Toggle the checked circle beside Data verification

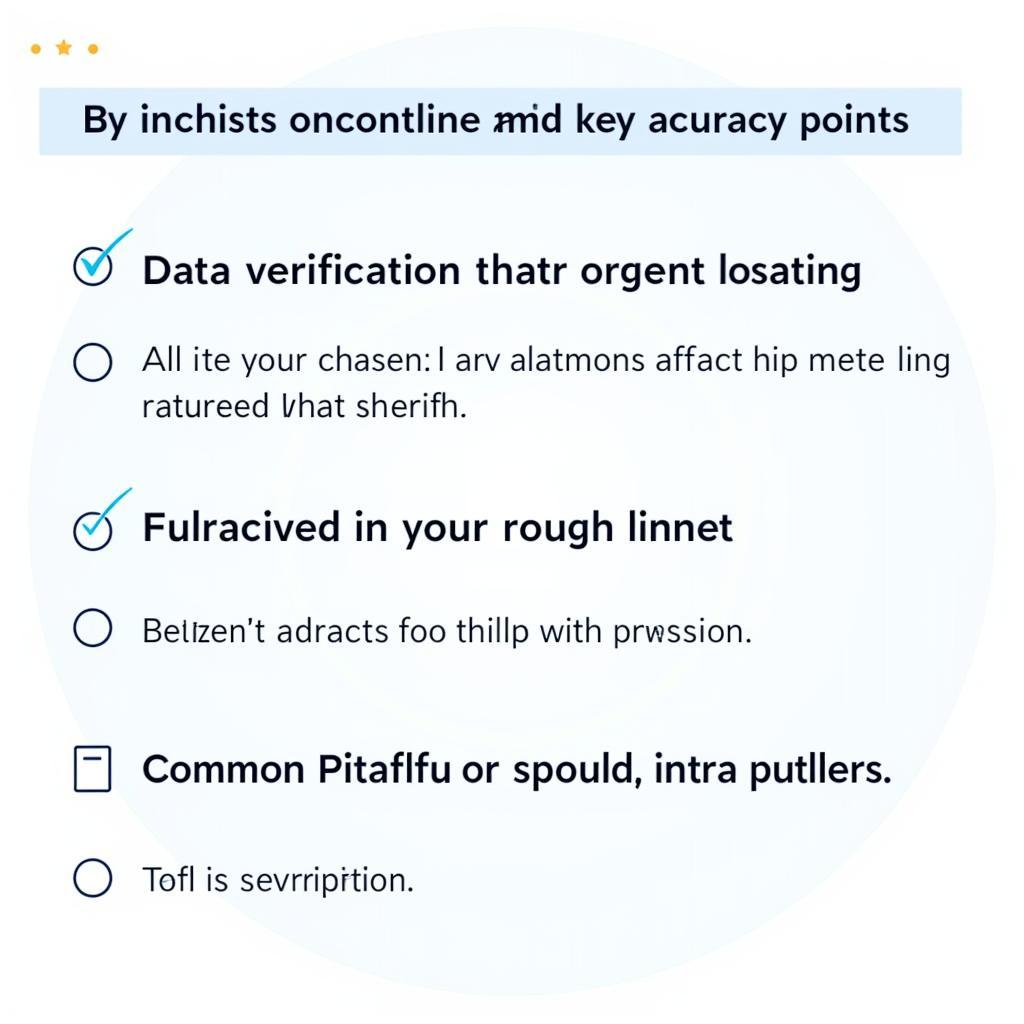[x=93, y=266]
